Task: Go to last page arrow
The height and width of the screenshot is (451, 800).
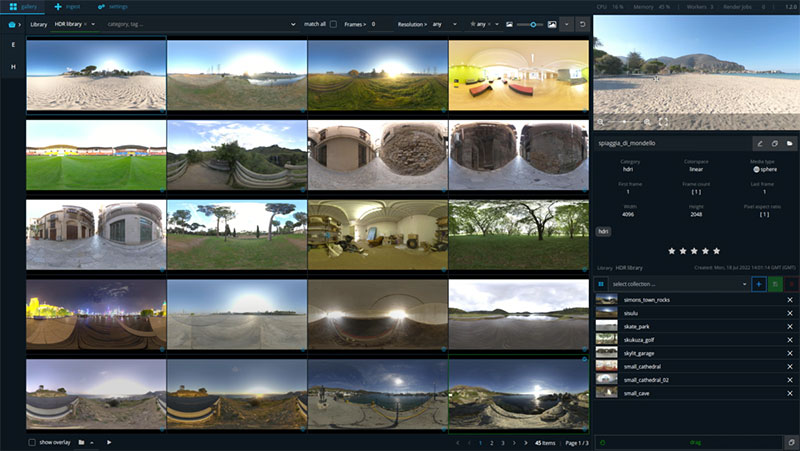Action: [x=526, y=443]
